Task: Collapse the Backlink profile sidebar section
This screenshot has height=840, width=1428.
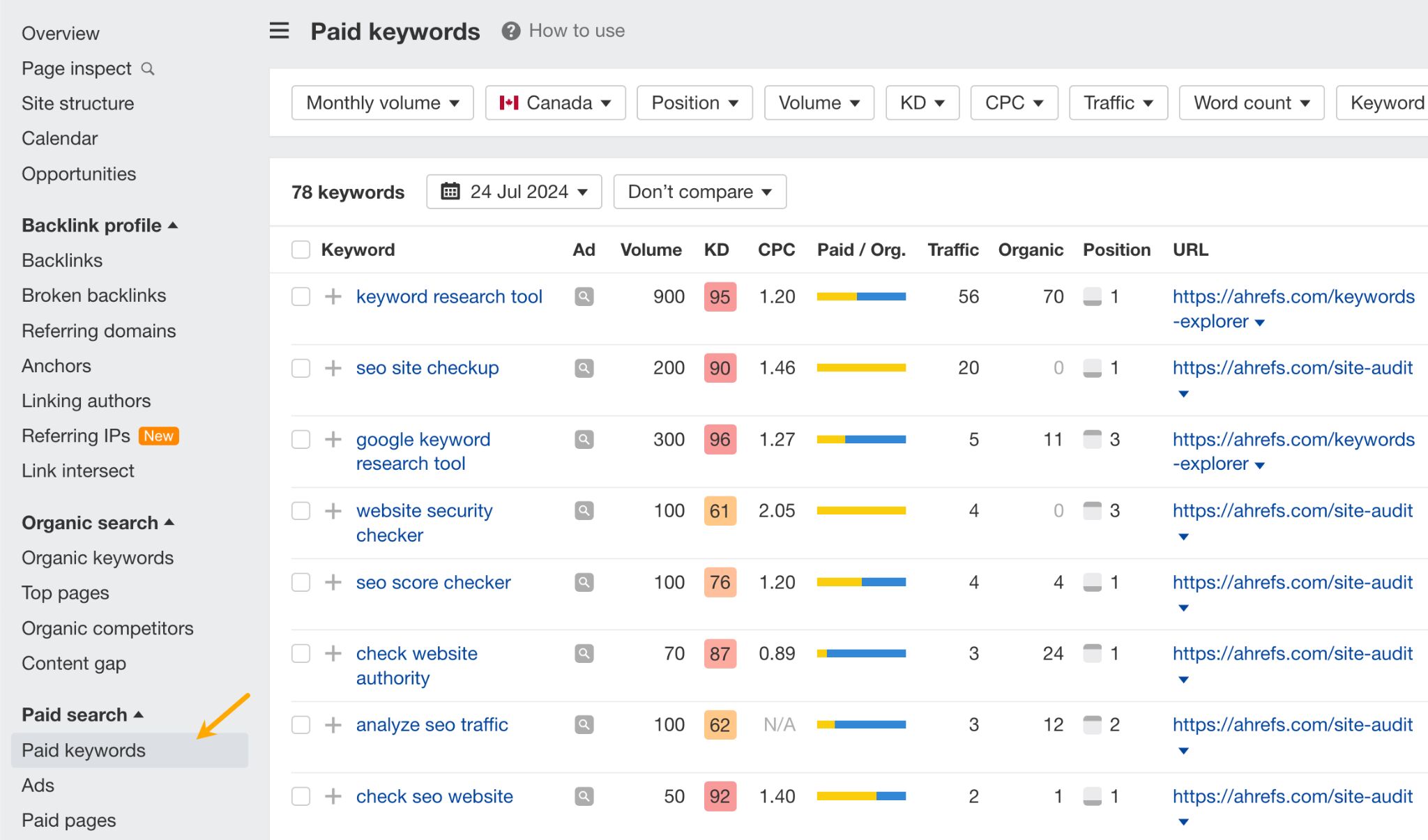Action: [174, 224]
